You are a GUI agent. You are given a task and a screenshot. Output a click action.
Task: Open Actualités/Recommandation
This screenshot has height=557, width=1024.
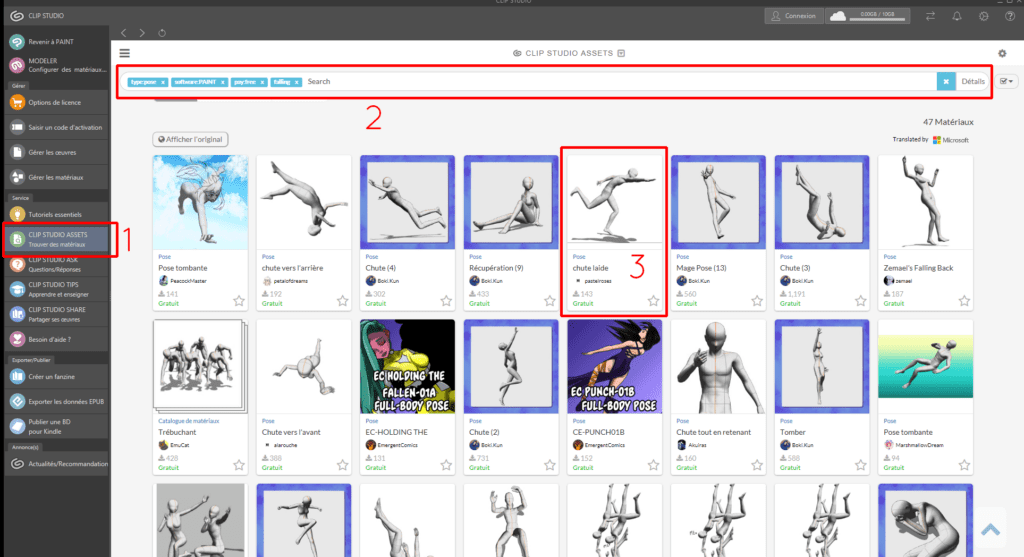click(56, 464)
